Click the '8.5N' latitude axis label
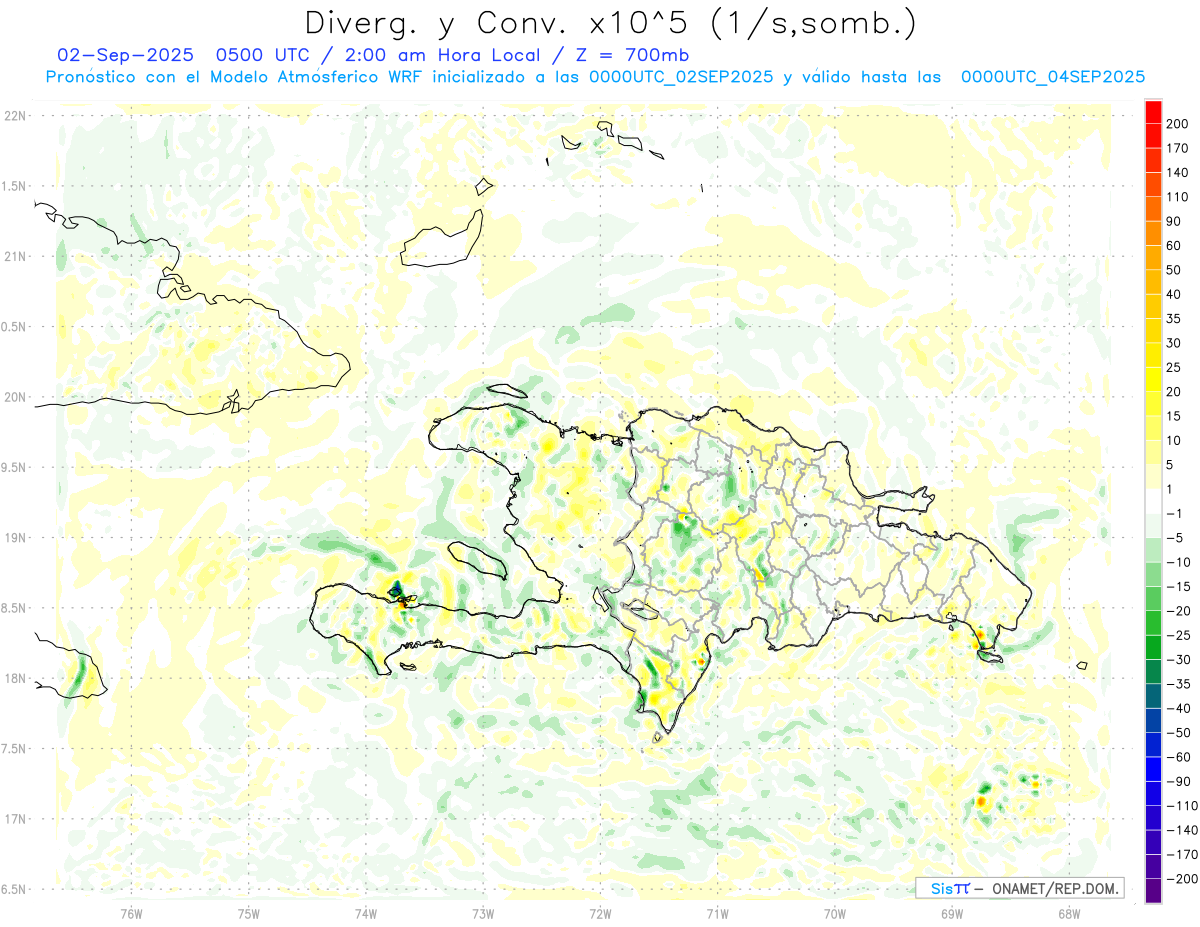The width and height of the screenshot is (1200, 927). (15, 608)
